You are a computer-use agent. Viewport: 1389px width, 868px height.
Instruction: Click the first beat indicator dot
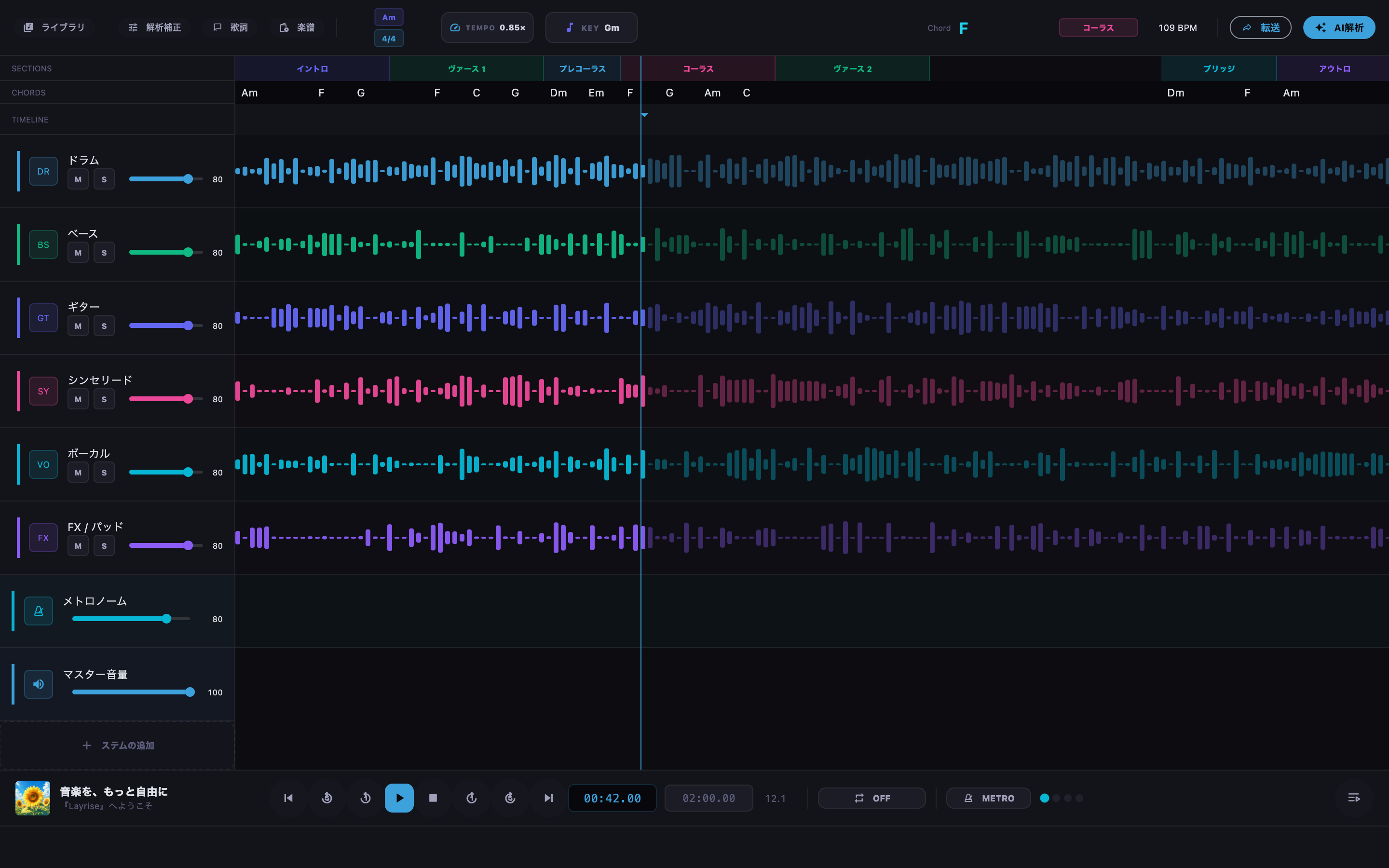(x=1045, y=798)
